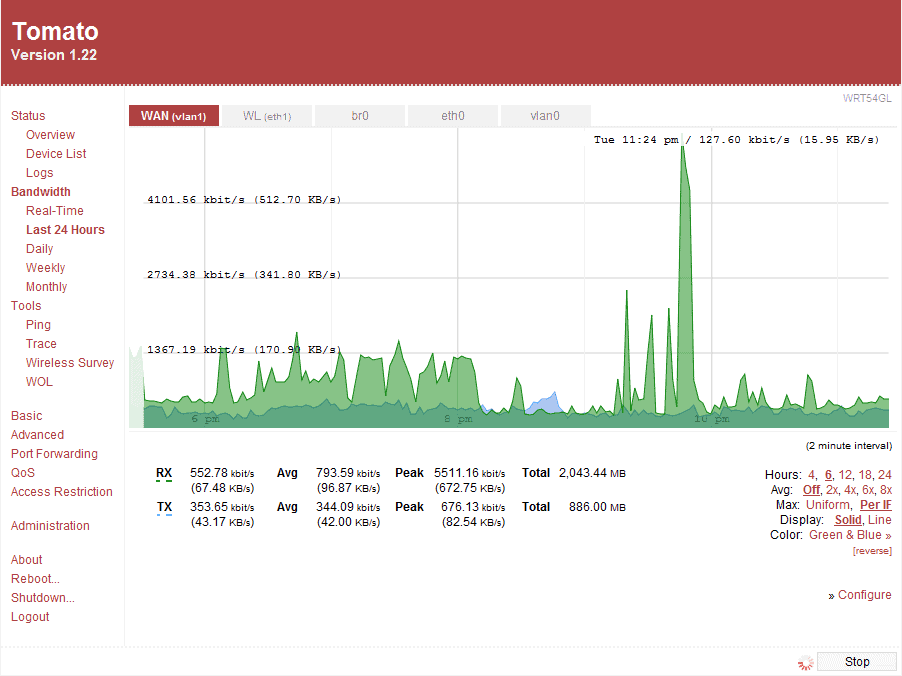
Task: Open the QoS settings section
Action: tap(23, 473)
